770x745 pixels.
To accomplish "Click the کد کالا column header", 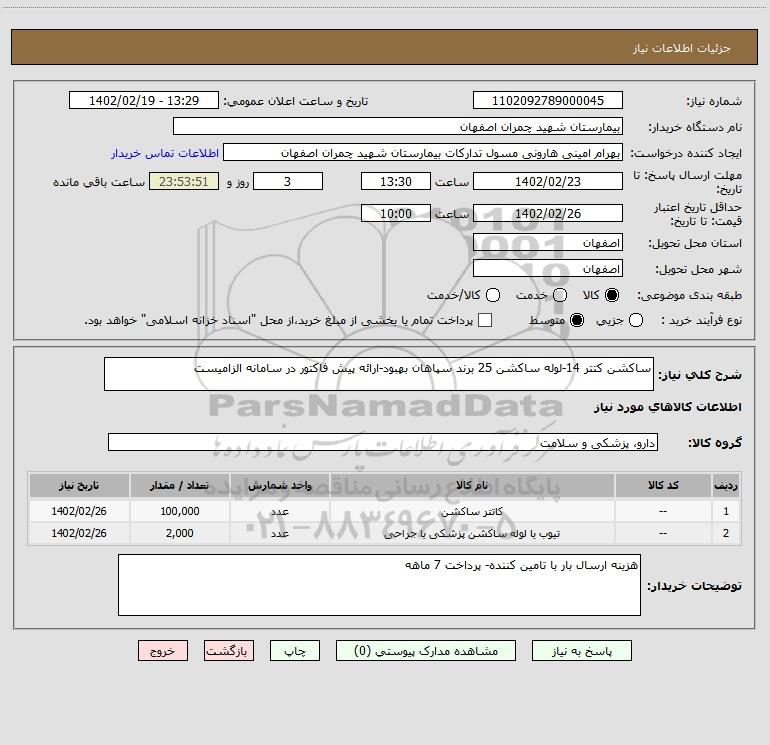I will pyautogui.click(x=663, y=485).
